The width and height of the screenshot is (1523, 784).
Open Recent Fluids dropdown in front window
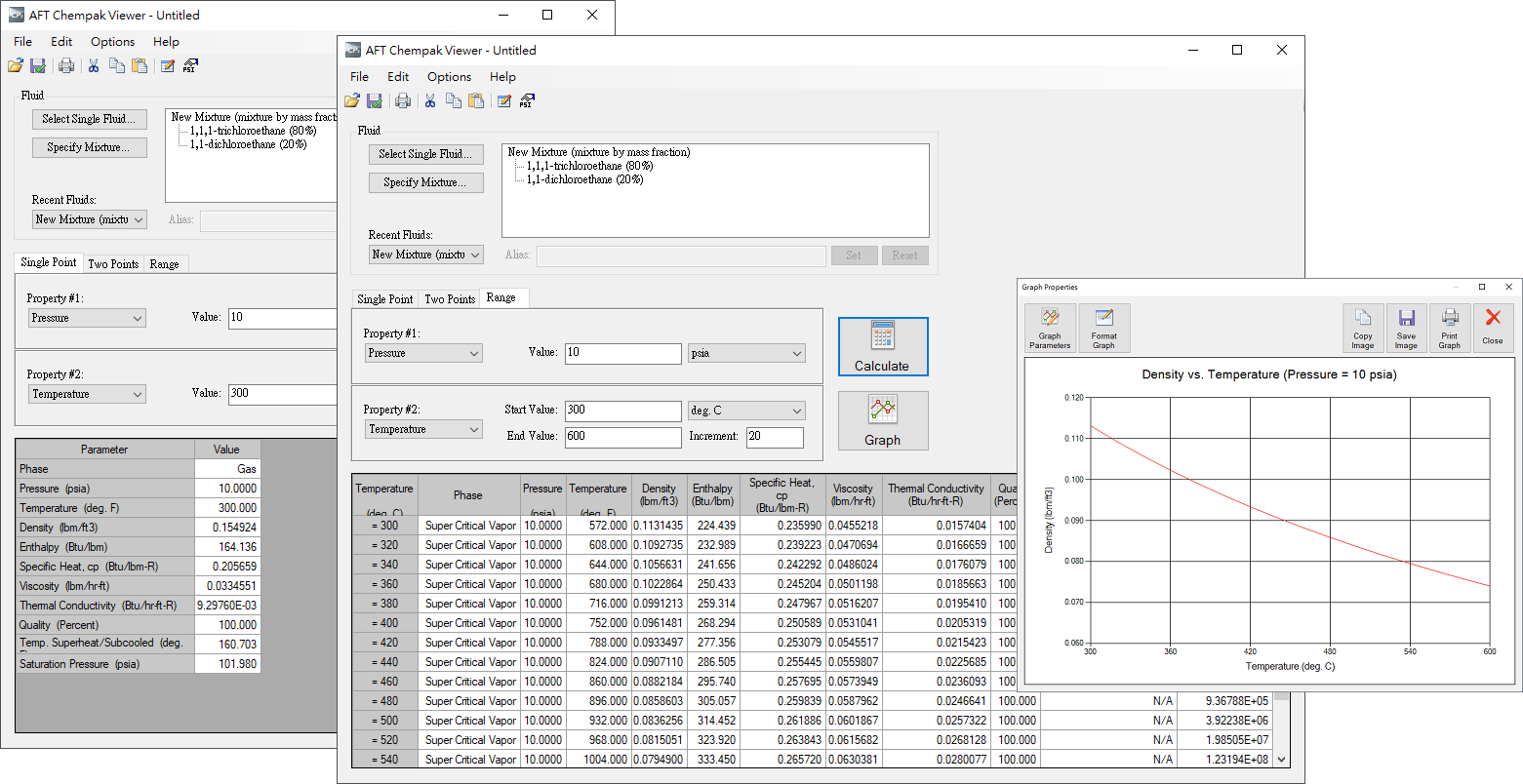point(426,255)
